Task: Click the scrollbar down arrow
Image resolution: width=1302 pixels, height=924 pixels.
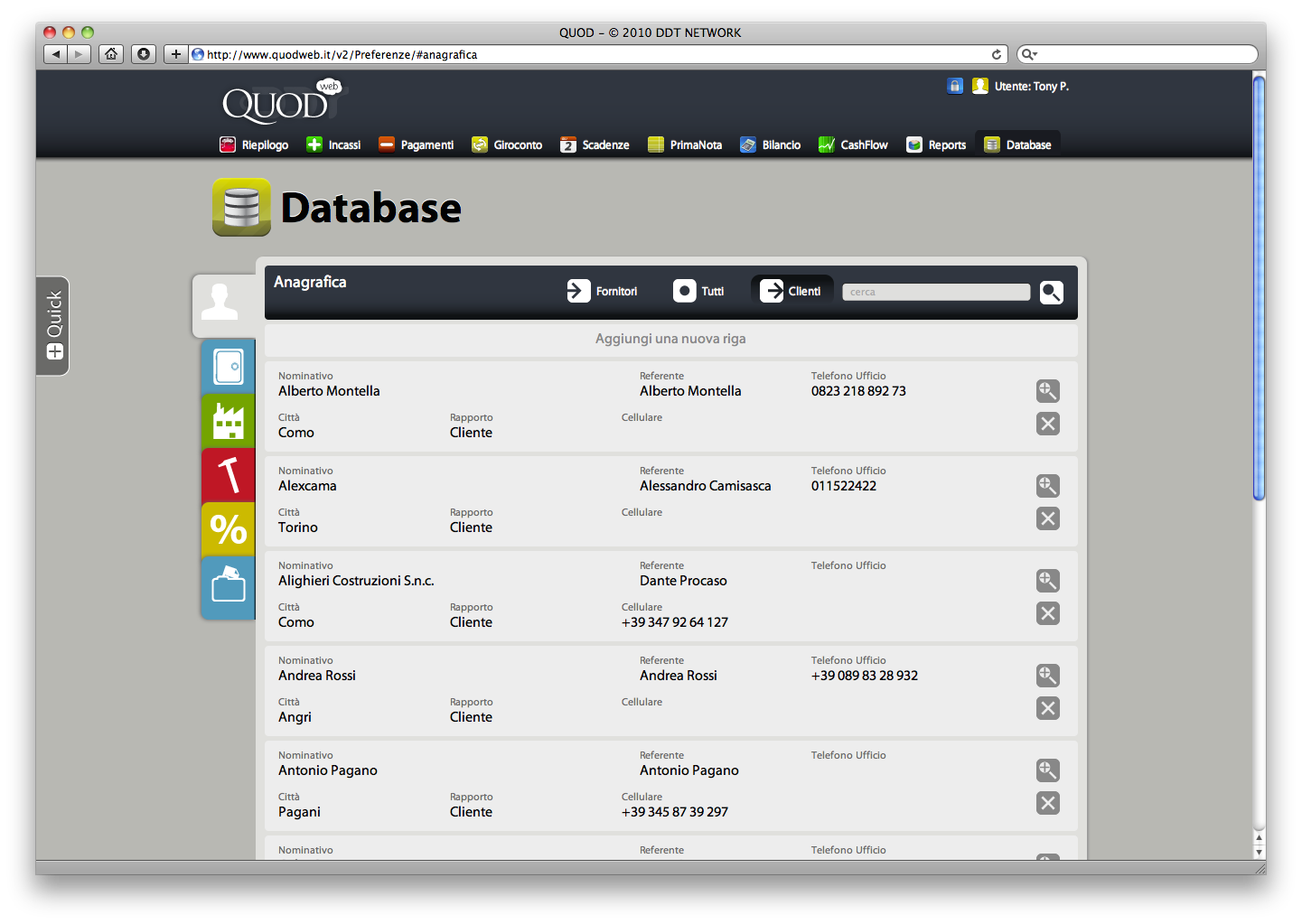Action: click(x=1259, y=852)
